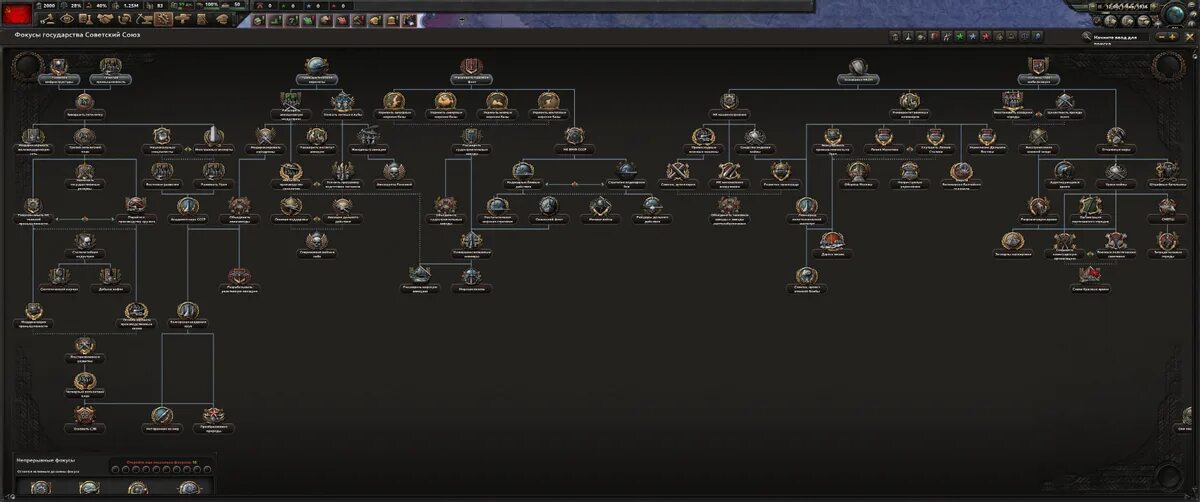The height and width of the screenshot is (502, 1200).
Task: Open officer corps via the cap icon
Action: [x=222, y=19]
